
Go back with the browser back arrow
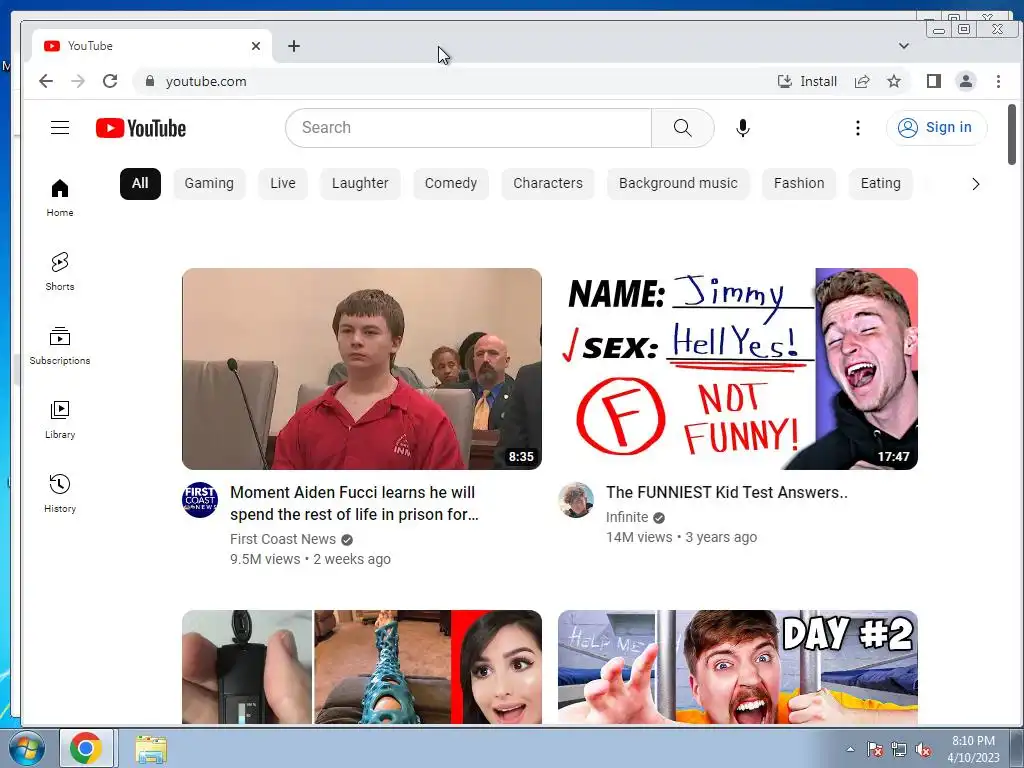pyautogui.click(x=46, y=81)
